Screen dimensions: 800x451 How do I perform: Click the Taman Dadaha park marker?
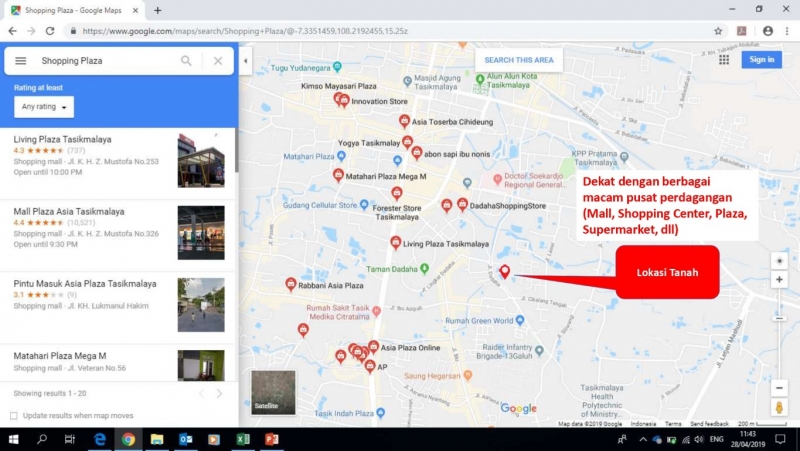click(424, 268)
